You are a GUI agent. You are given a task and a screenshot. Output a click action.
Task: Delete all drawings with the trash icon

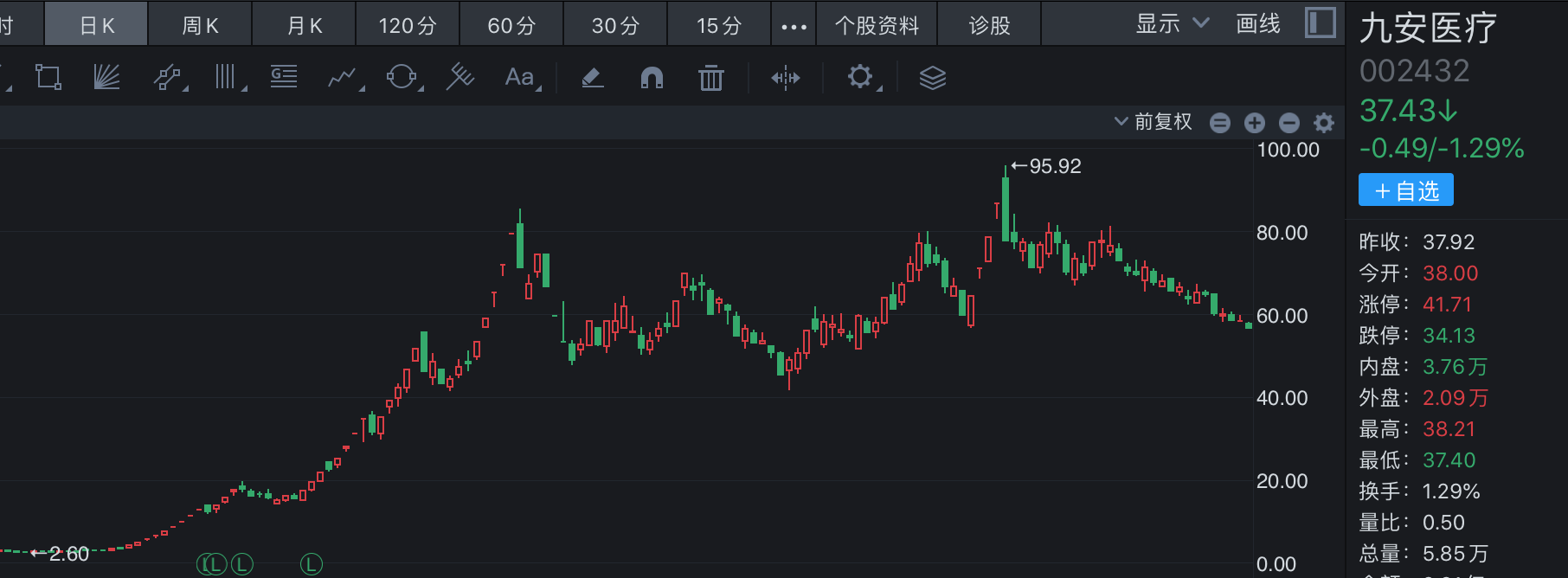tap(710, 78)
